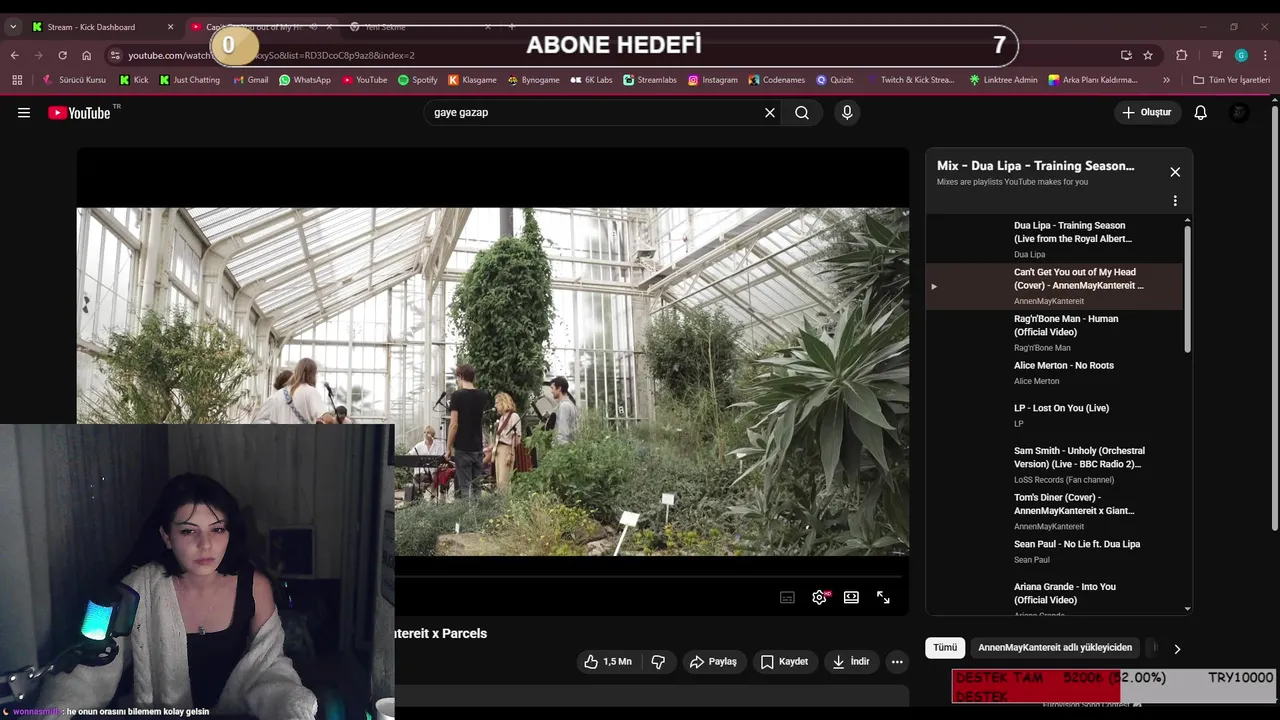Viewport: 1280px width, 720px height.
Task: Share the video via Paylaş
Action: [713, 662]
